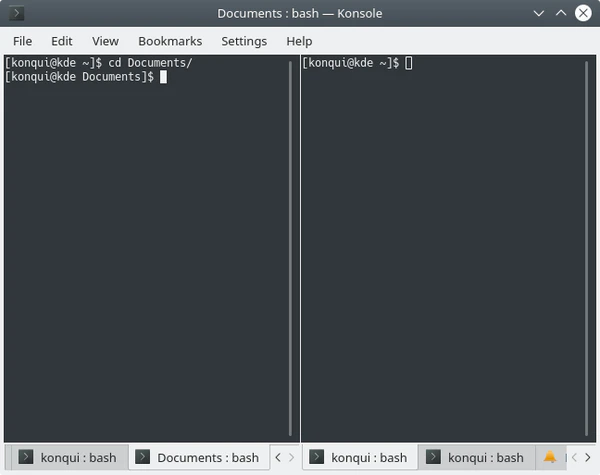Open the View menu
Screen dimensions: 600x475
tap(105, 41)
